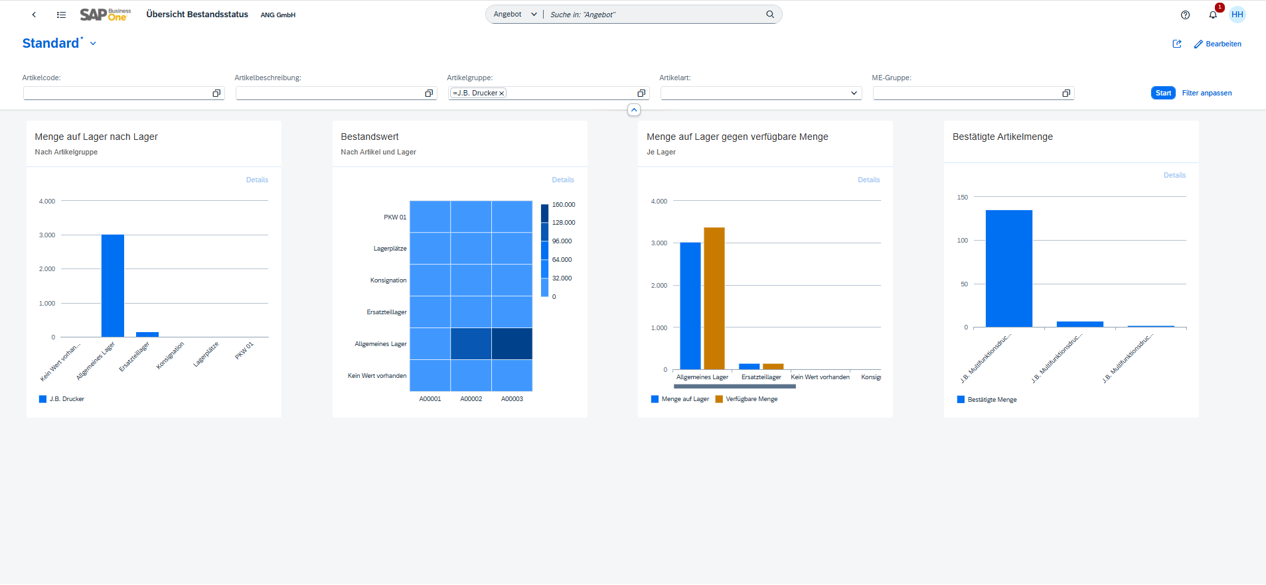1266x585 pixels.
Task: Click heatmap cell Allgemeines Lager A00002
Action: 471,343
